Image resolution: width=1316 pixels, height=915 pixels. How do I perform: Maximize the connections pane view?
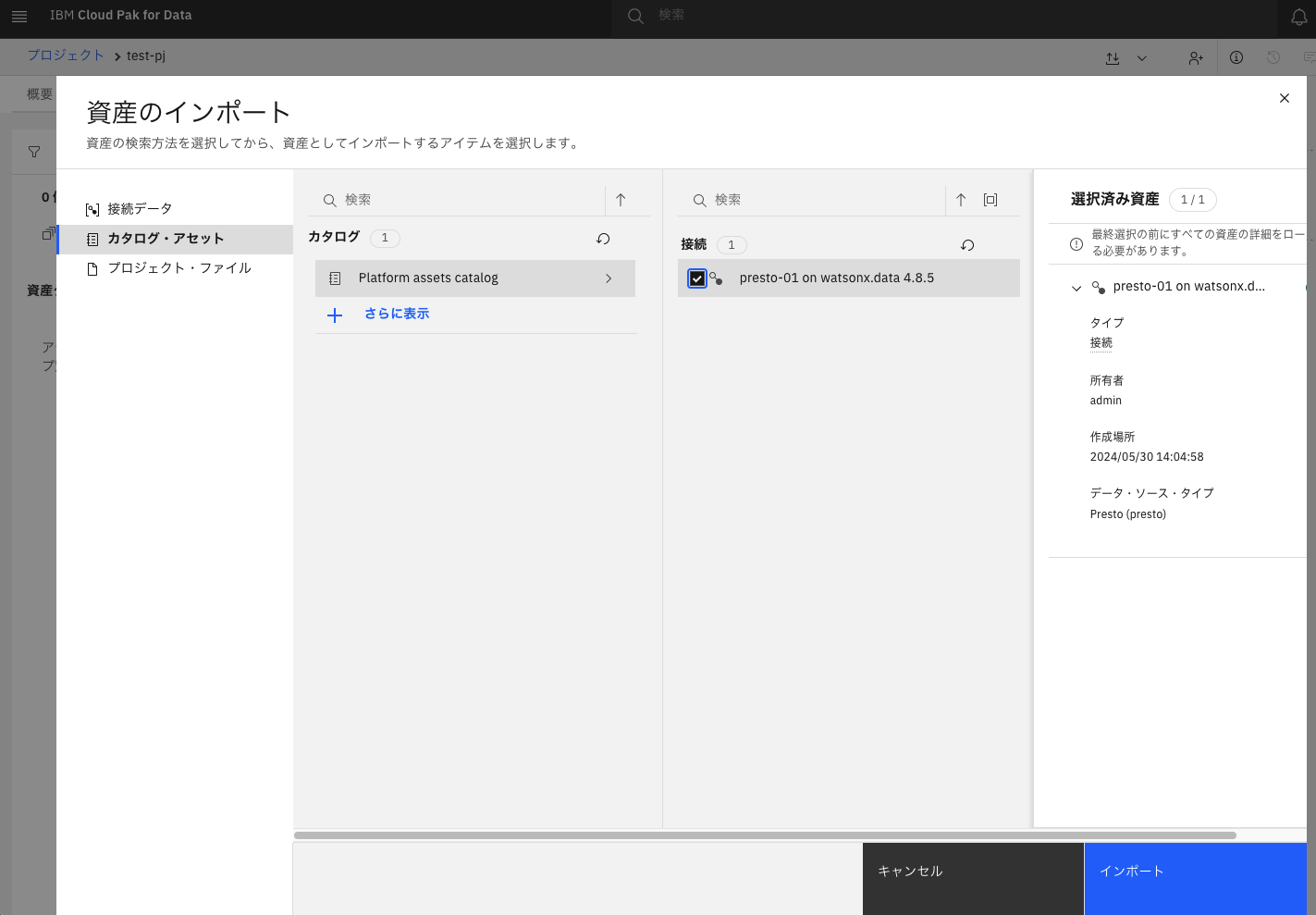(991, 199)
